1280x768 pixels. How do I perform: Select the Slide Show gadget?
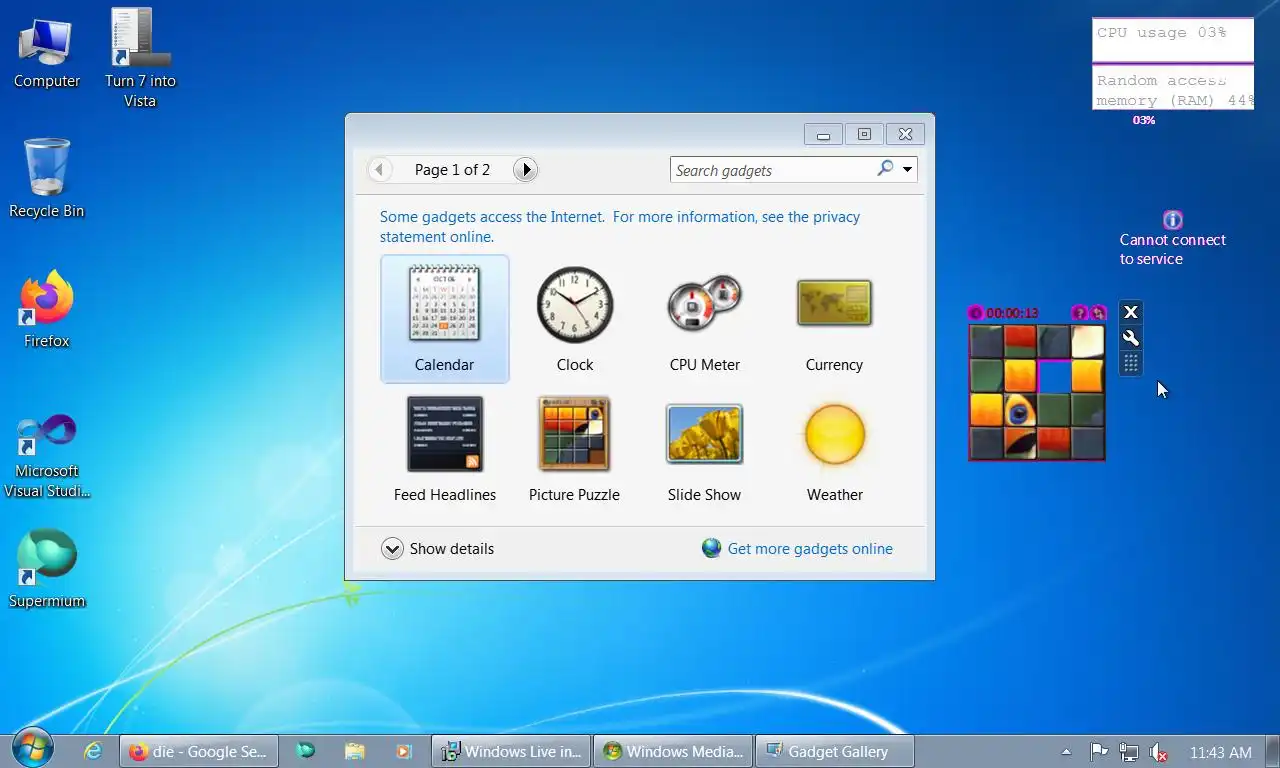click(x=705, y=449)
